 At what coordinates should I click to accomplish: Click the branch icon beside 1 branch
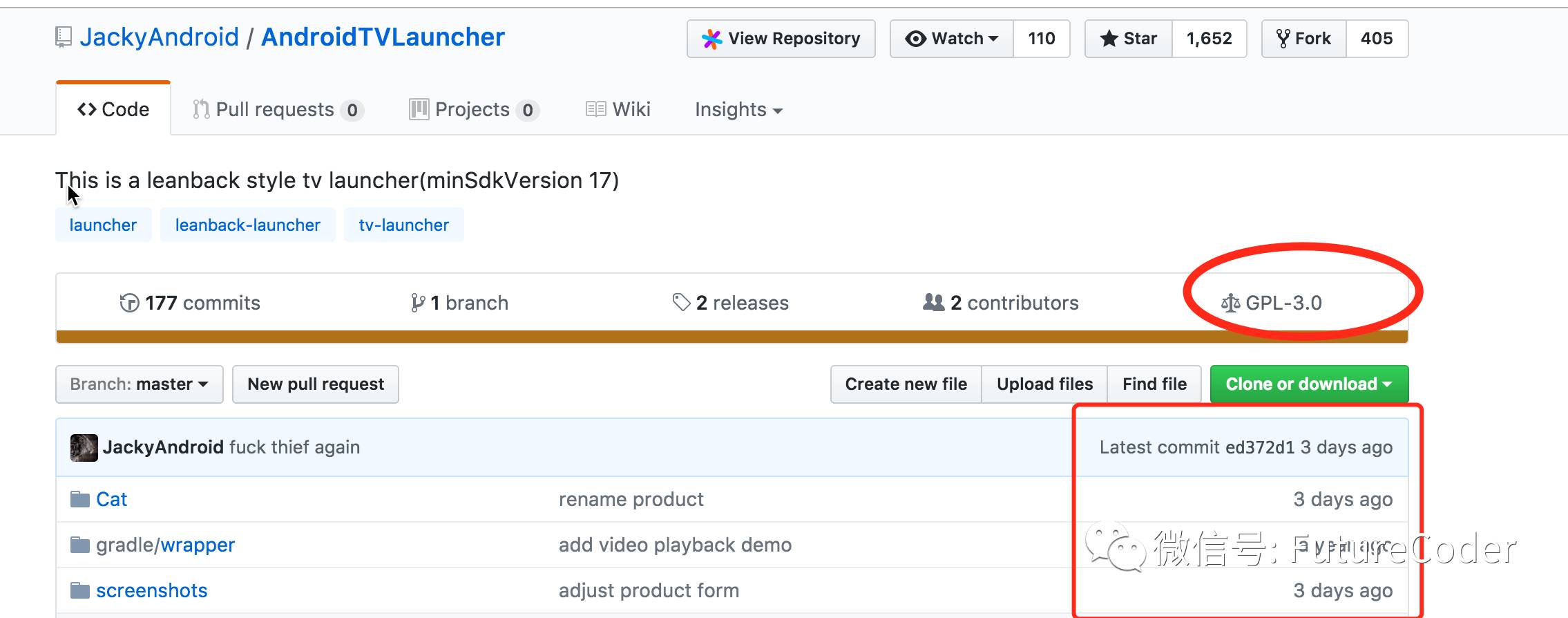point(417,303)
